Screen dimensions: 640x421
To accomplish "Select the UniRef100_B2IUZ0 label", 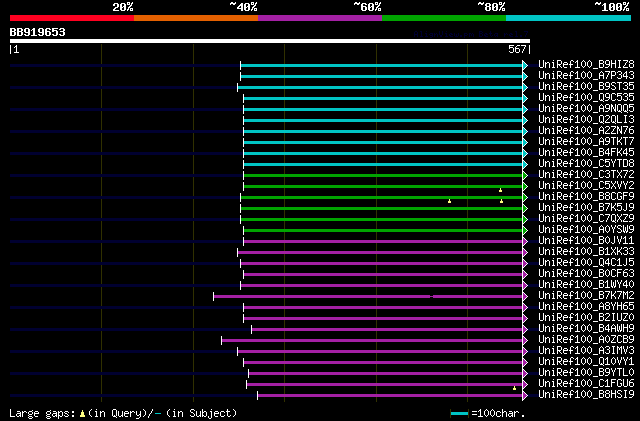I will tap(586, 318).
